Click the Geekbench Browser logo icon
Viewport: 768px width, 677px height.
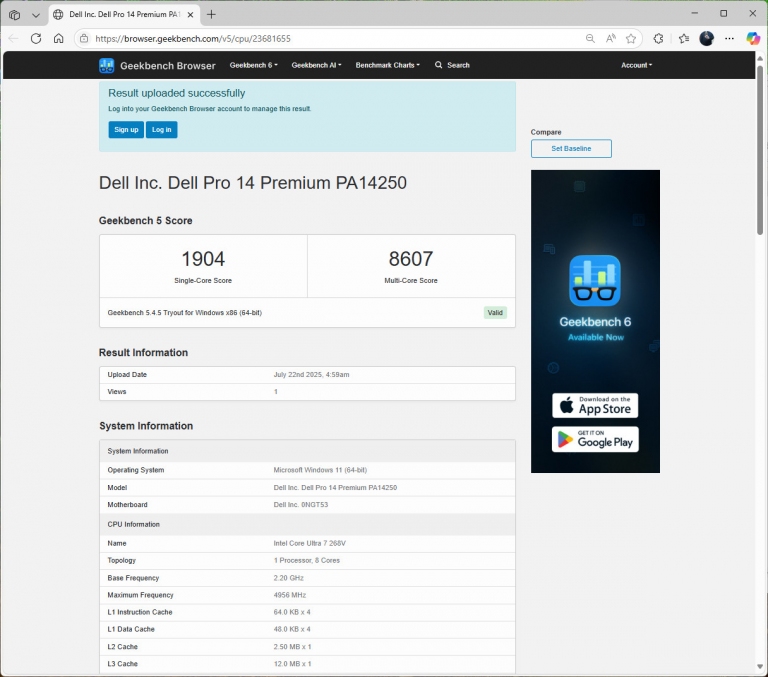(x=106, y=66)
